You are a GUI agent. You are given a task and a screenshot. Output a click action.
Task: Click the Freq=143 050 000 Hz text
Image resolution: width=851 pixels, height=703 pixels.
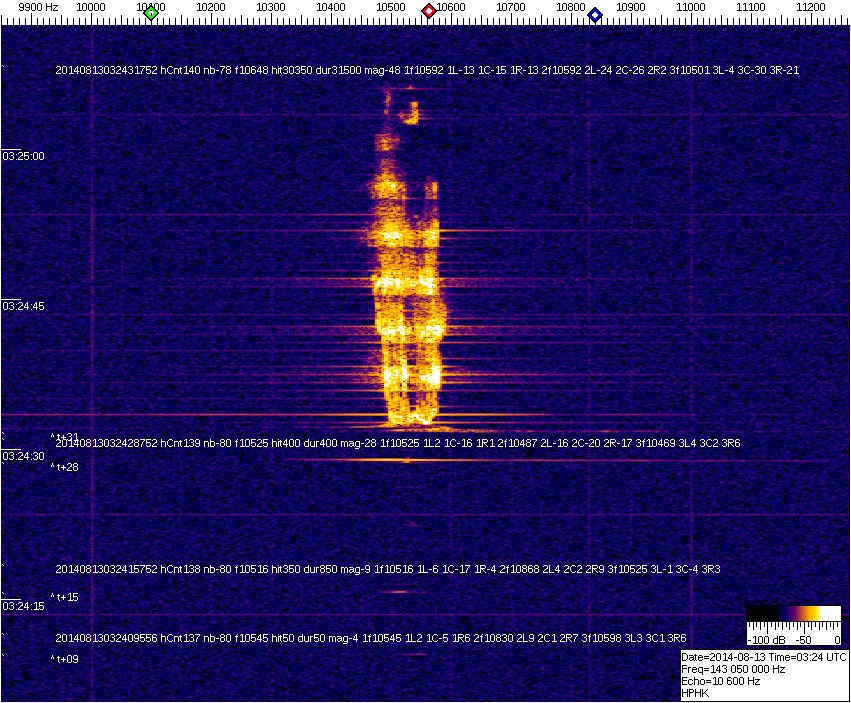[x=733, y=669]
